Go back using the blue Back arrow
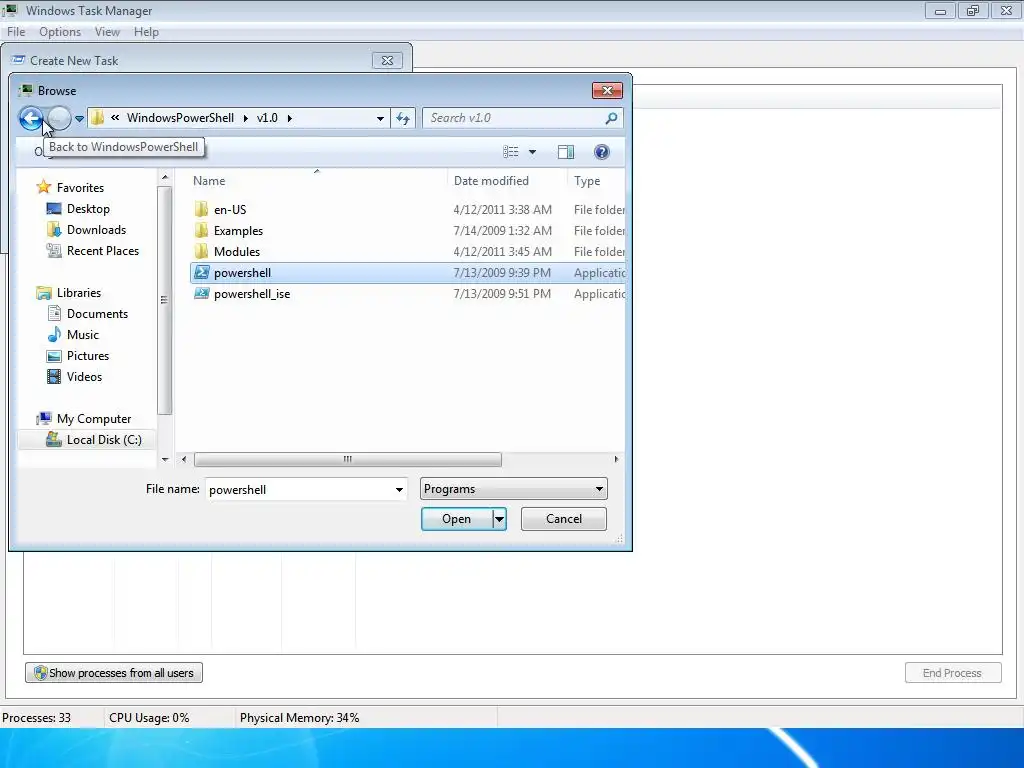This screenshot has height=768, width=1024. 31,118
